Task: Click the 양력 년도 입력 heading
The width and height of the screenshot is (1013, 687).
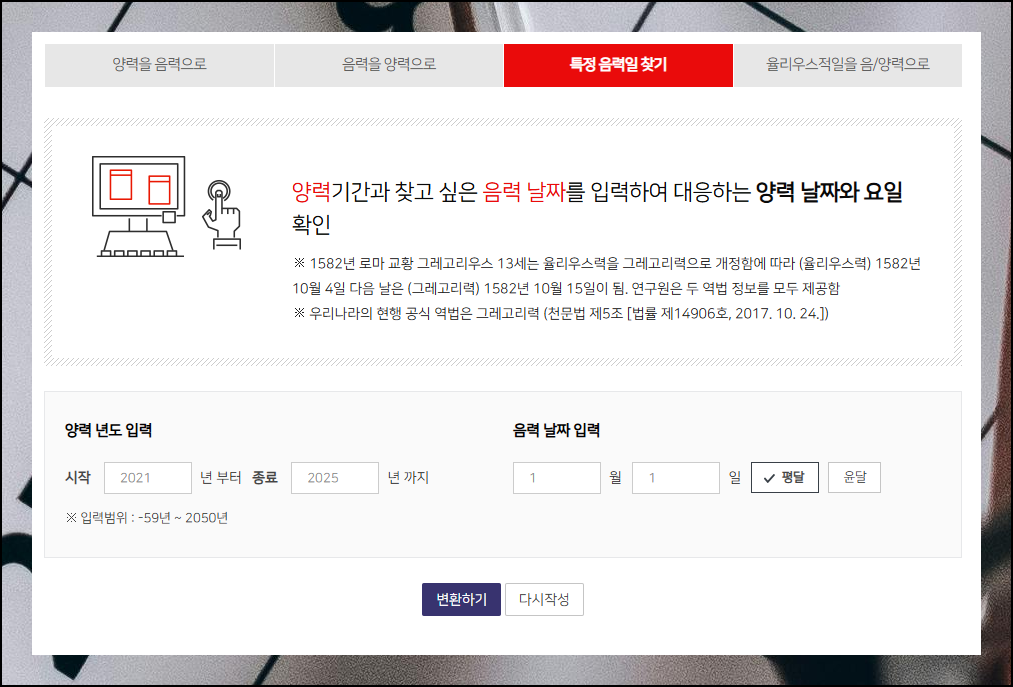Action: [x=109, y=430]
